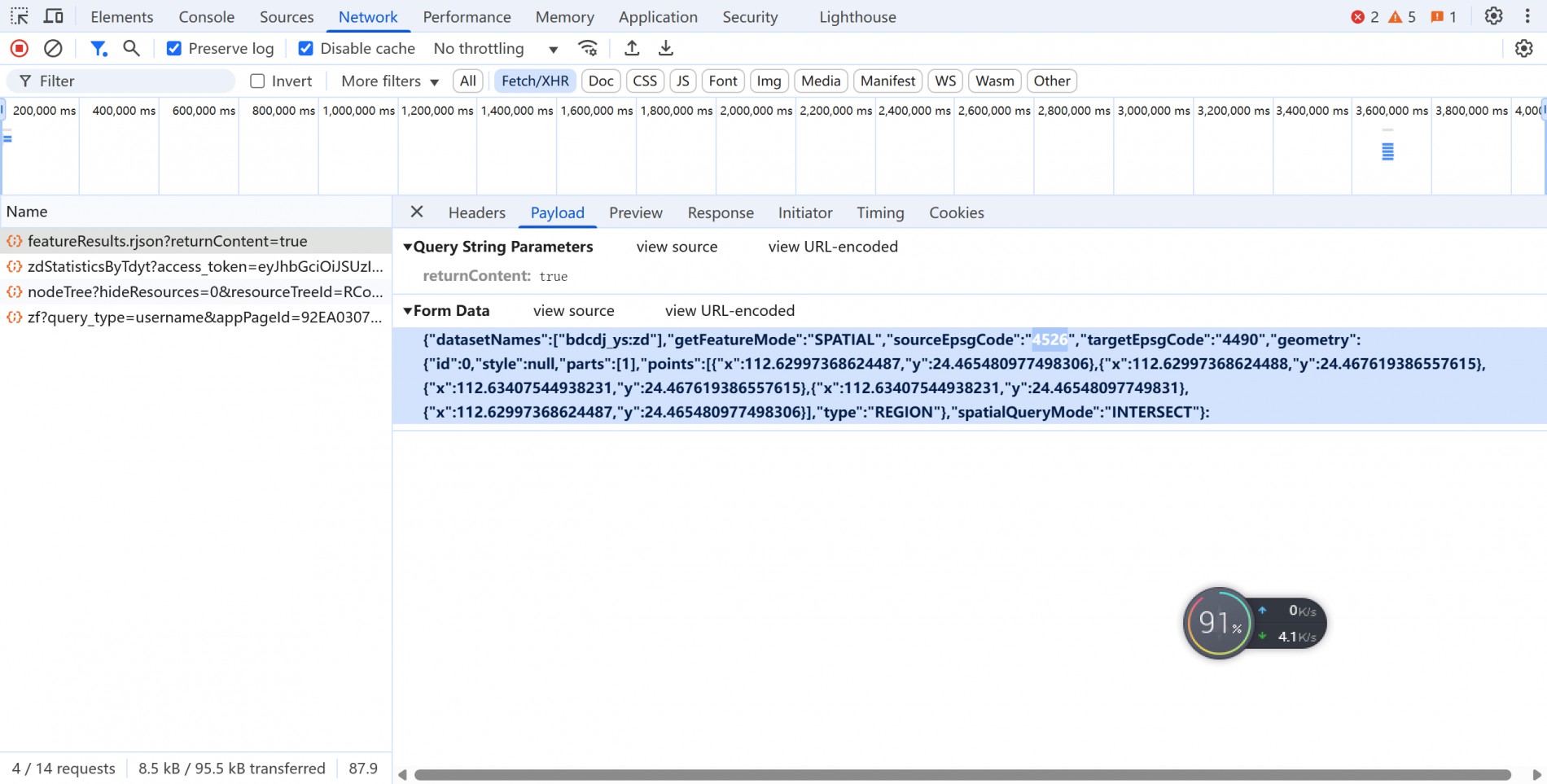Stop recording the network log
Screen dimensions: 1547x784
20,49
